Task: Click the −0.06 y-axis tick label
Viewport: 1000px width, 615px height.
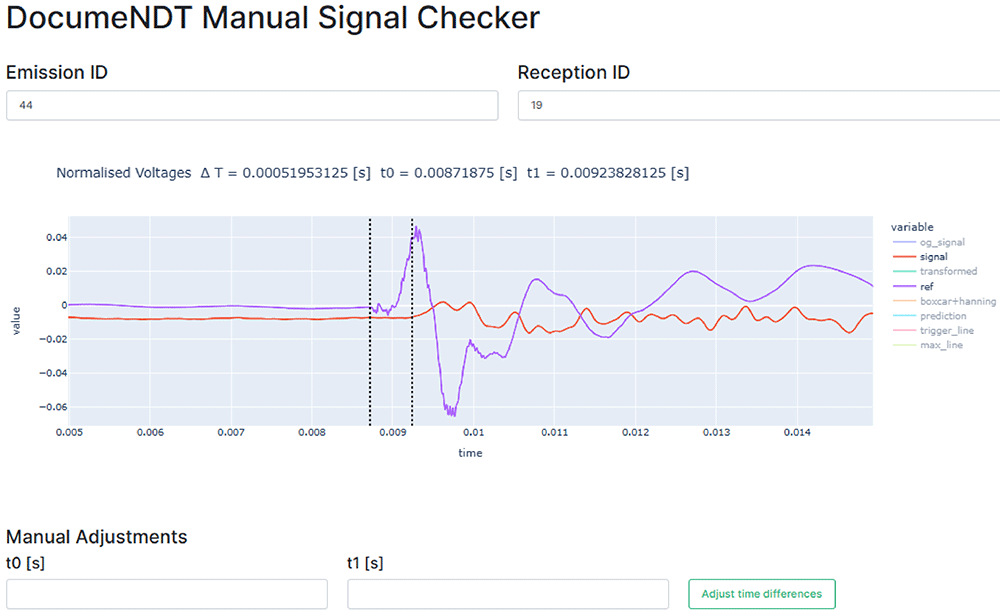Action: [x=53, y=407]
